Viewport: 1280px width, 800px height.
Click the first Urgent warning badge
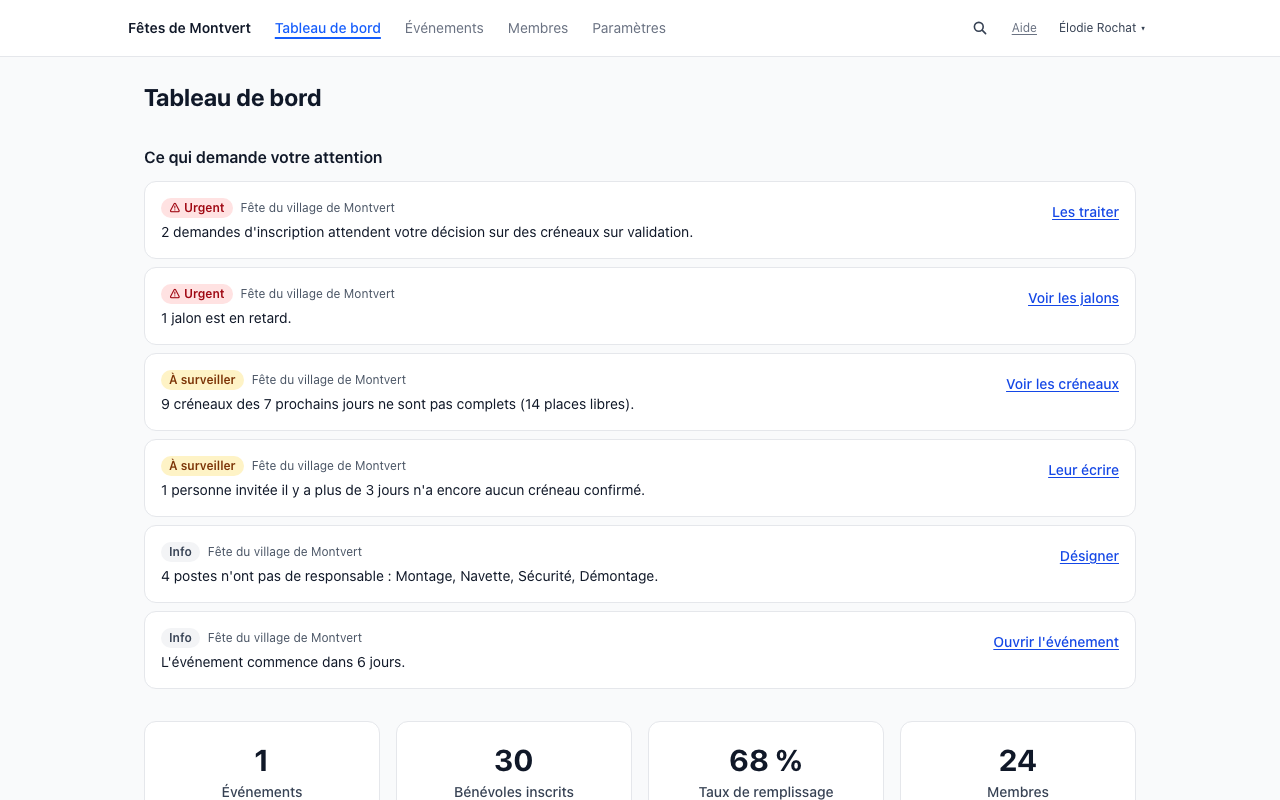click(x=197, y=208)
